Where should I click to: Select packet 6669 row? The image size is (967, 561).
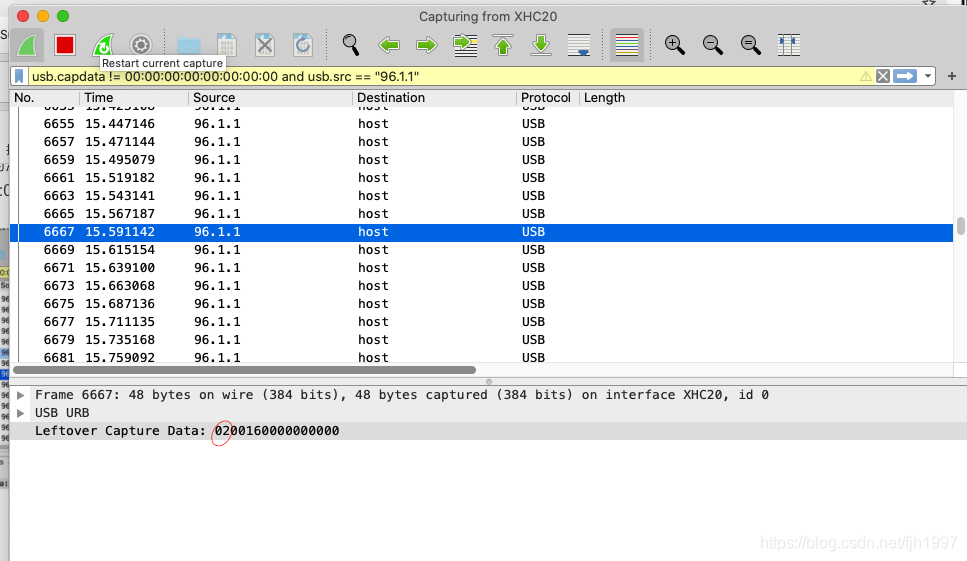481,250
